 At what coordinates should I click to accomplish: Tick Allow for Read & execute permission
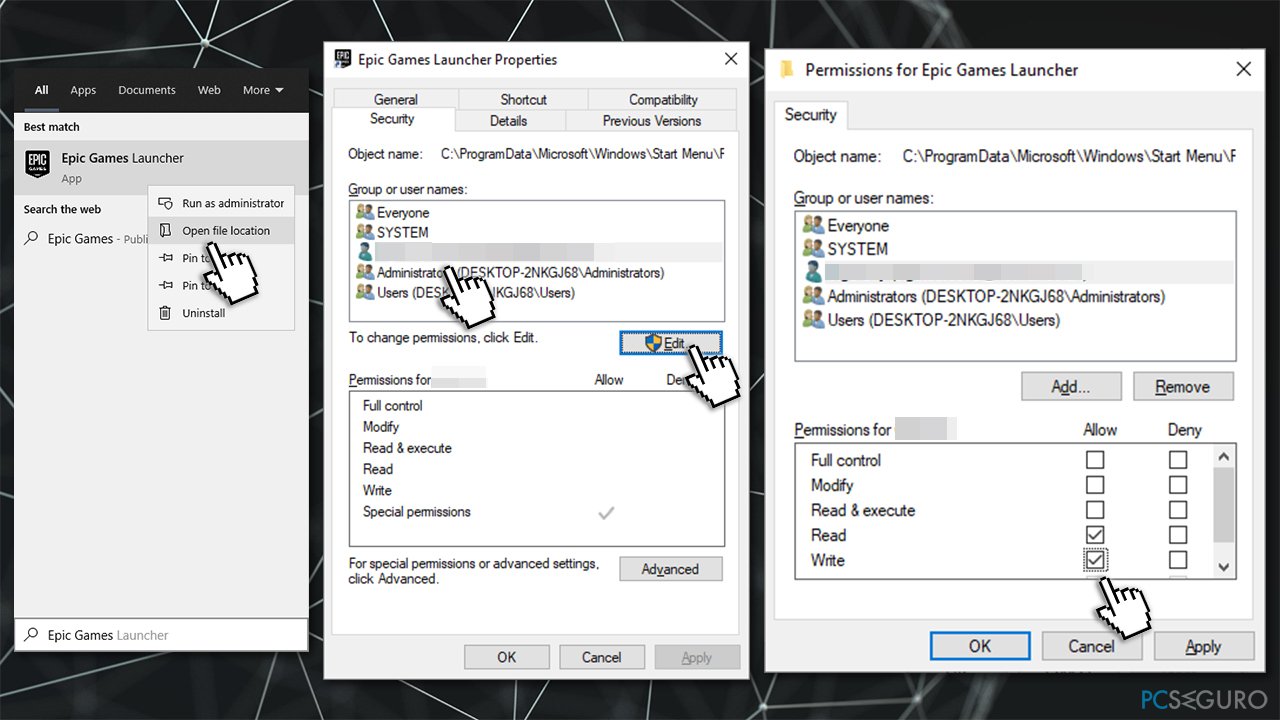pos(1095,510)
